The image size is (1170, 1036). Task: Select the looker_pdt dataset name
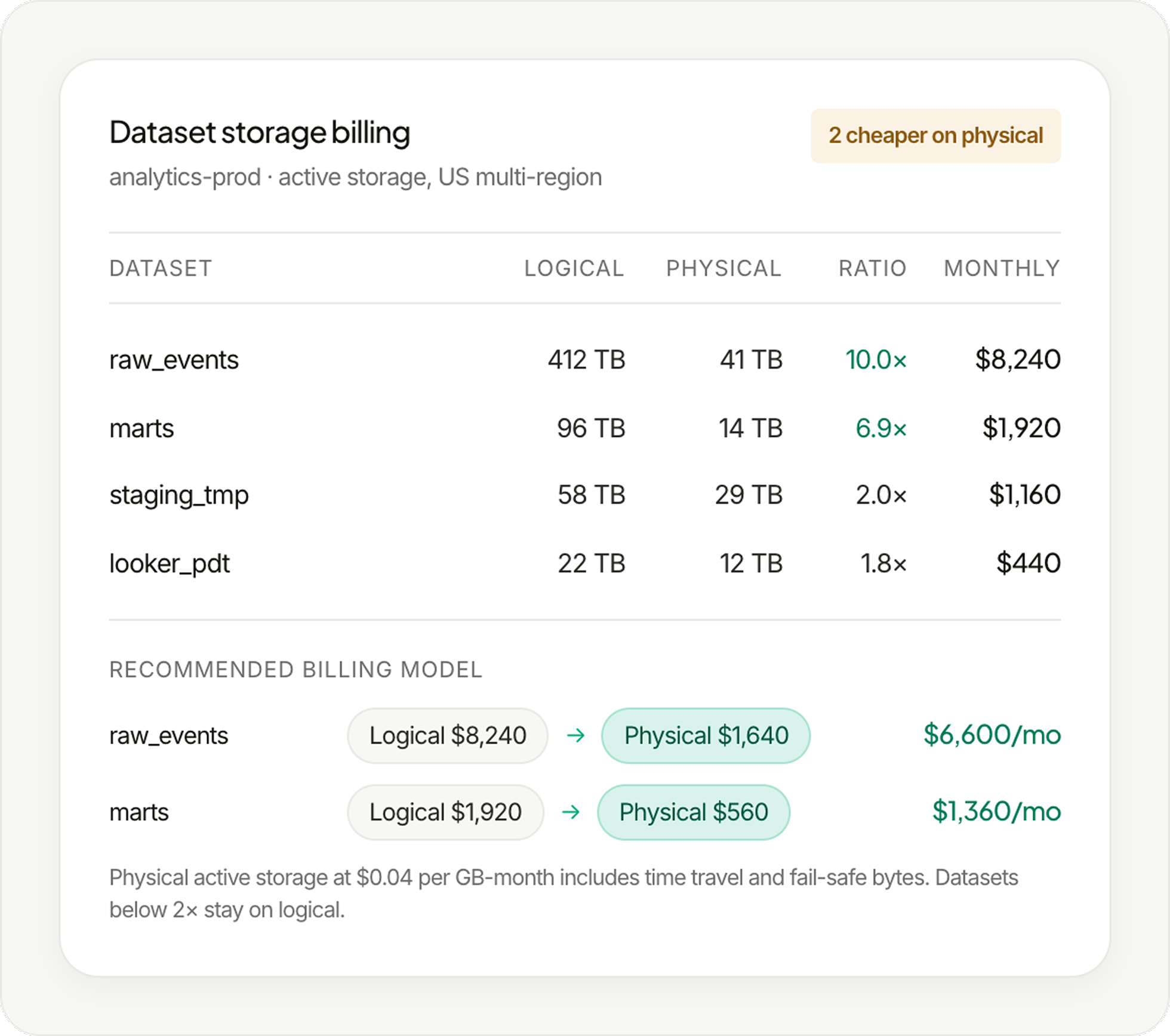[x=170, y=563]
